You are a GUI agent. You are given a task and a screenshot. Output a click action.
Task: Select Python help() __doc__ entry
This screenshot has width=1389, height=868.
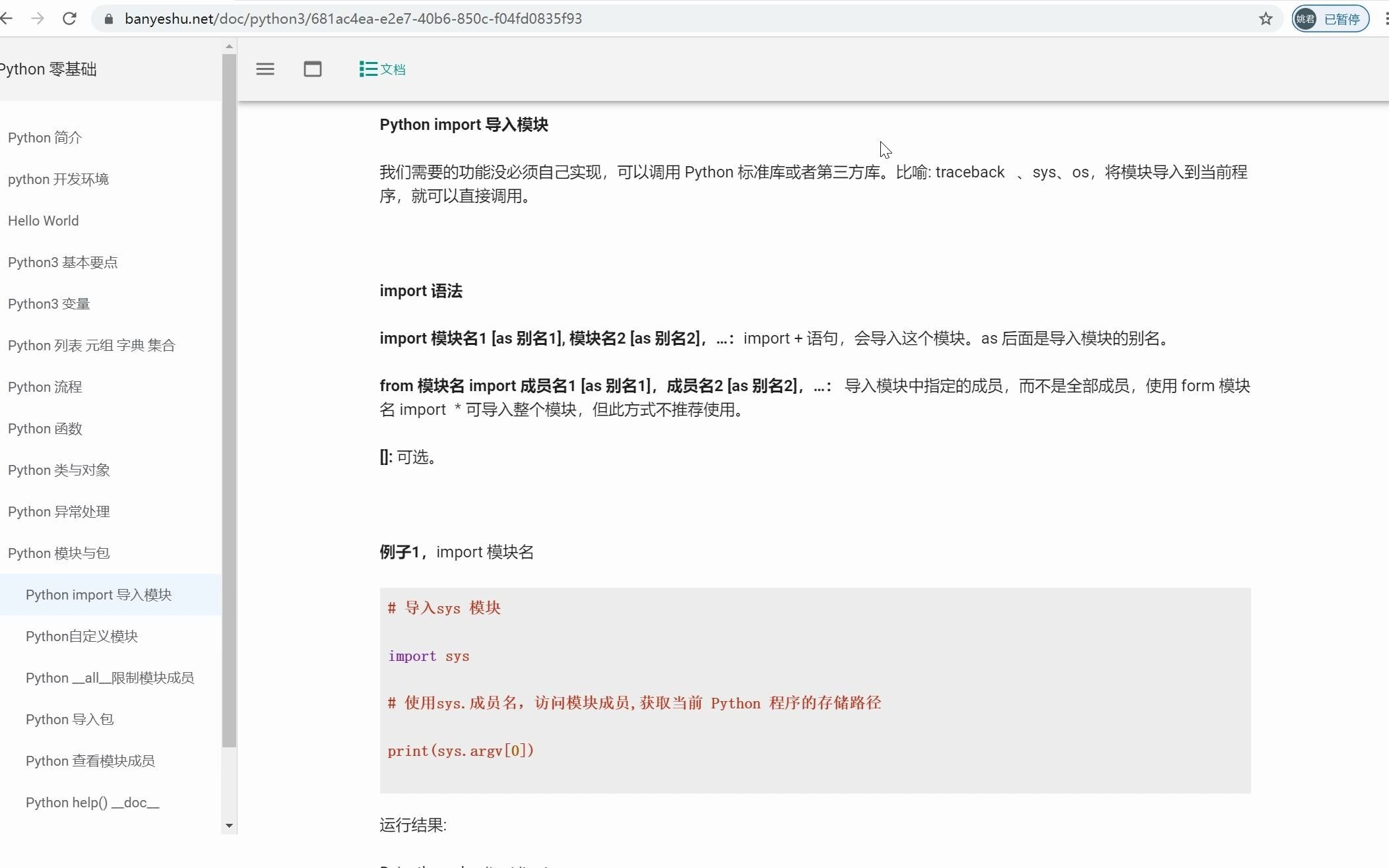pyautogui.click(x=92, y=802)
